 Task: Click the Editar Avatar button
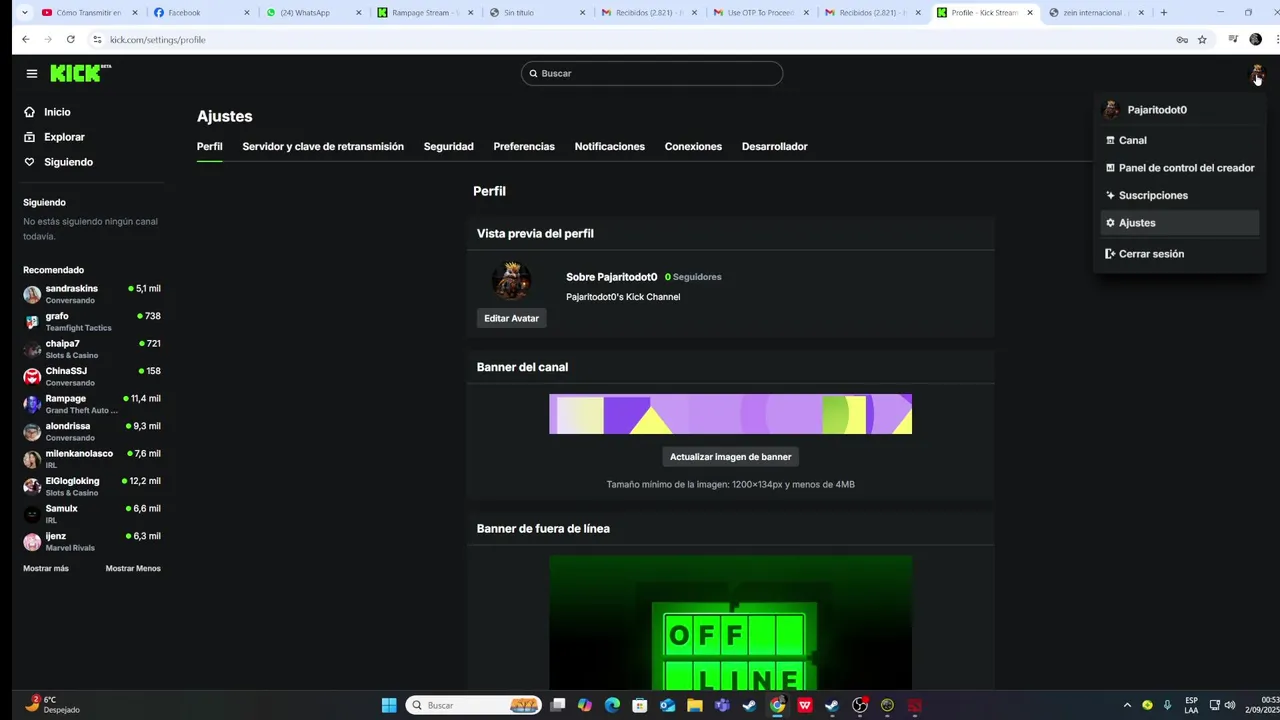pyautogui.click(x=511, y=318)
